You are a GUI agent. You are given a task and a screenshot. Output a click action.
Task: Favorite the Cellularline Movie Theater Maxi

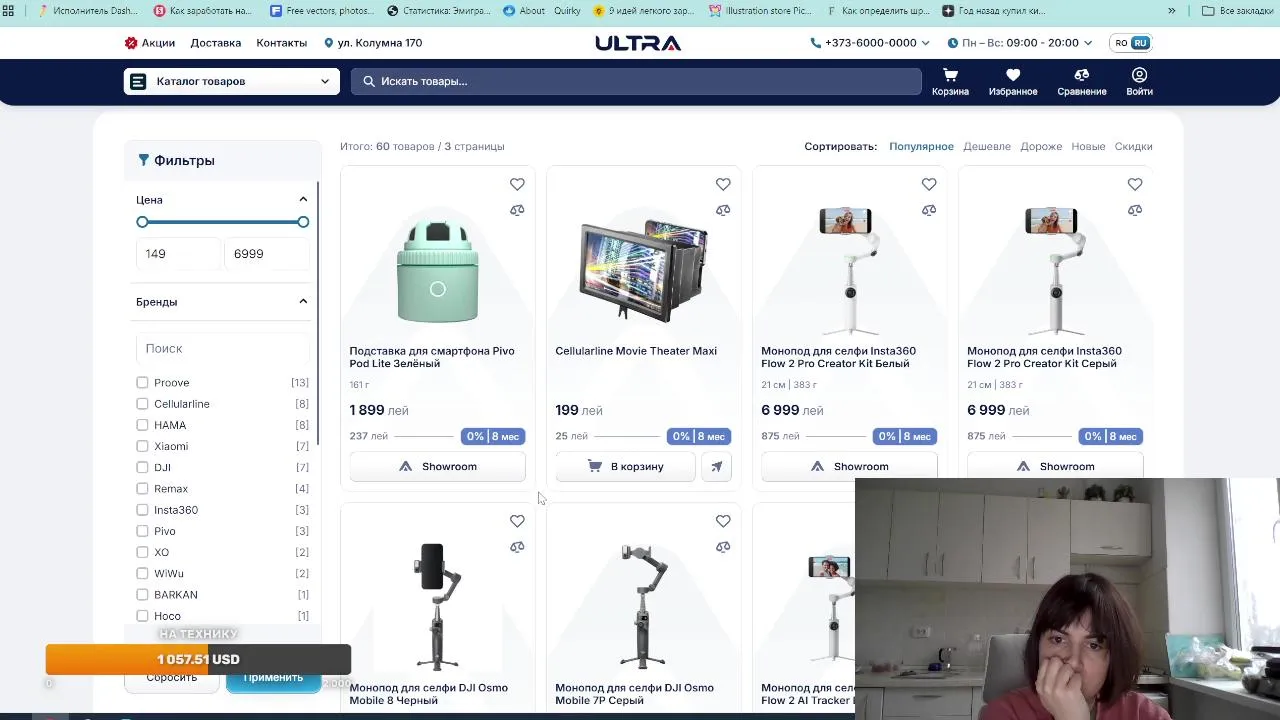(723, 184)
